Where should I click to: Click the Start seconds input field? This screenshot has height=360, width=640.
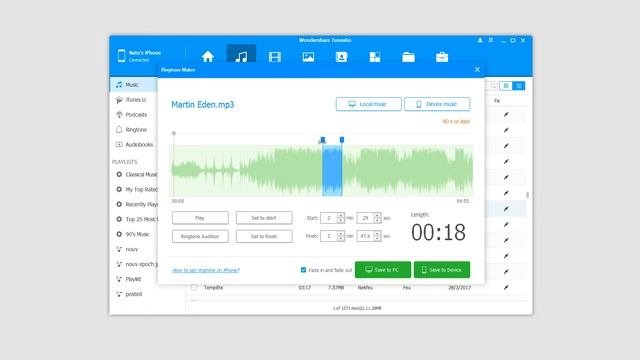coord(365,218)
